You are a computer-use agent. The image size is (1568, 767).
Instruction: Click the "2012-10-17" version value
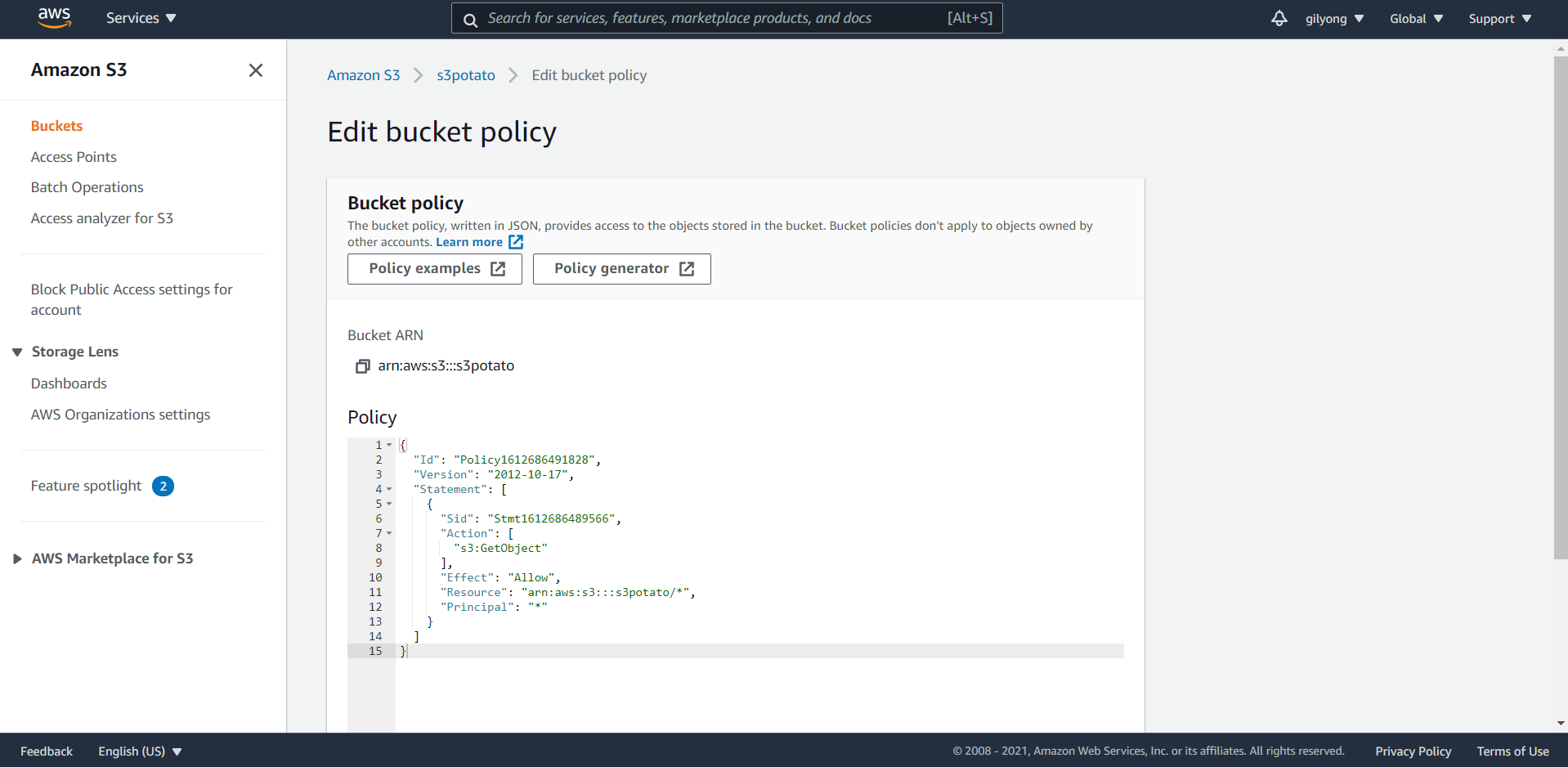[x=527, y=475]
